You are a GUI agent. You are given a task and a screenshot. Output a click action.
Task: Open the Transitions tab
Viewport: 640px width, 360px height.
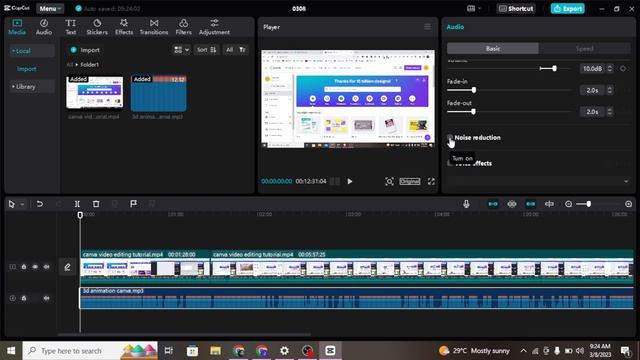(153, 27)
